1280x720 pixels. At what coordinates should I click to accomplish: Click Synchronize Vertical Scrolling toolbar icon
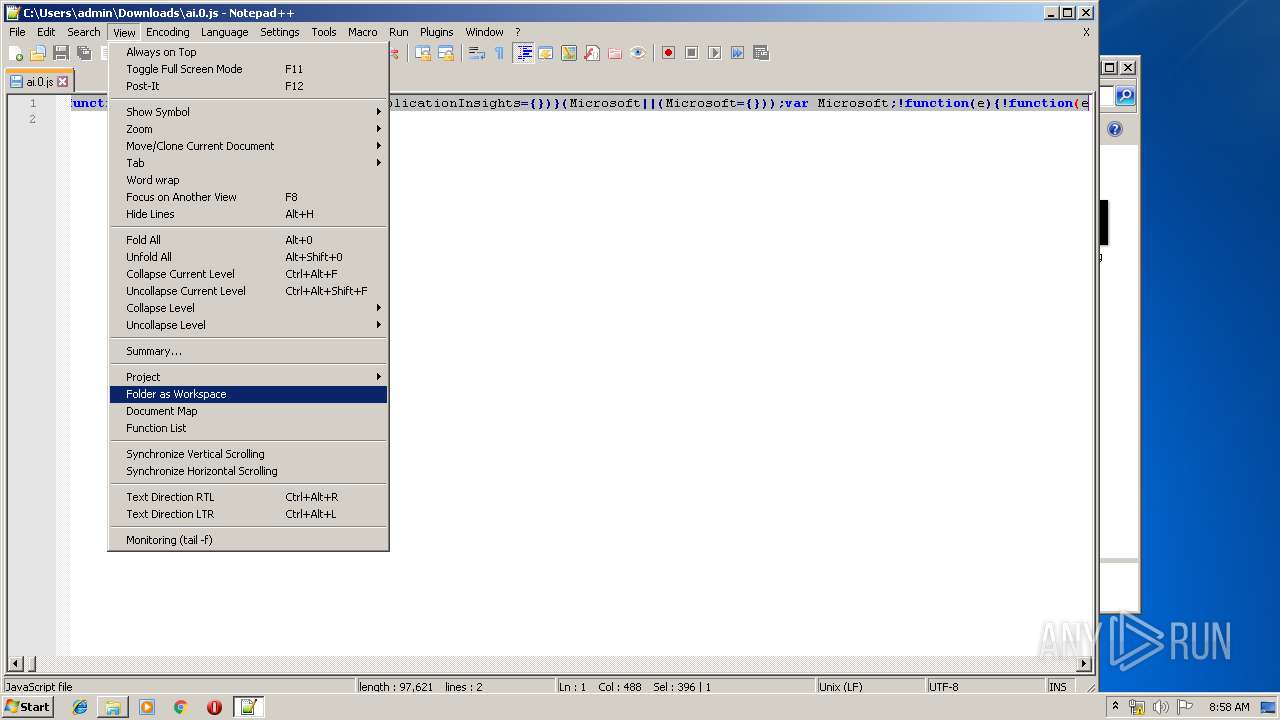(x=423, y=53)
